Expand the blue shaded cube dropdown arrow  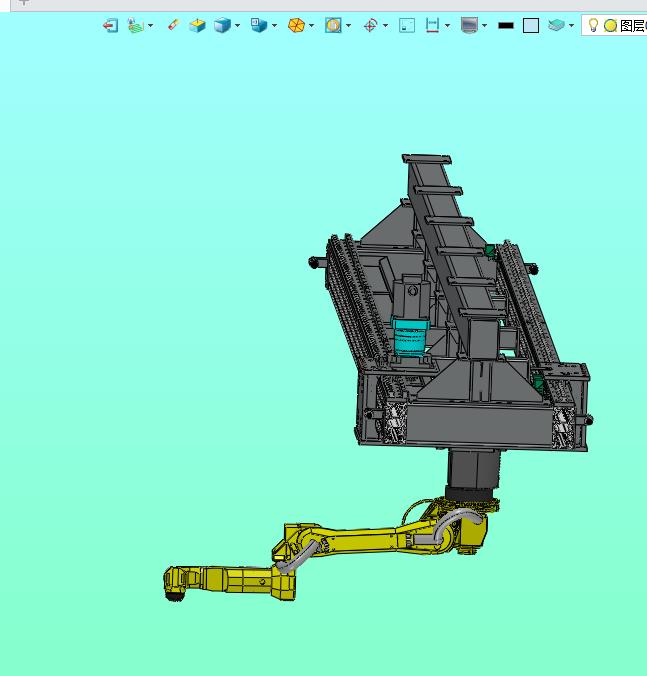click(238, 25)
